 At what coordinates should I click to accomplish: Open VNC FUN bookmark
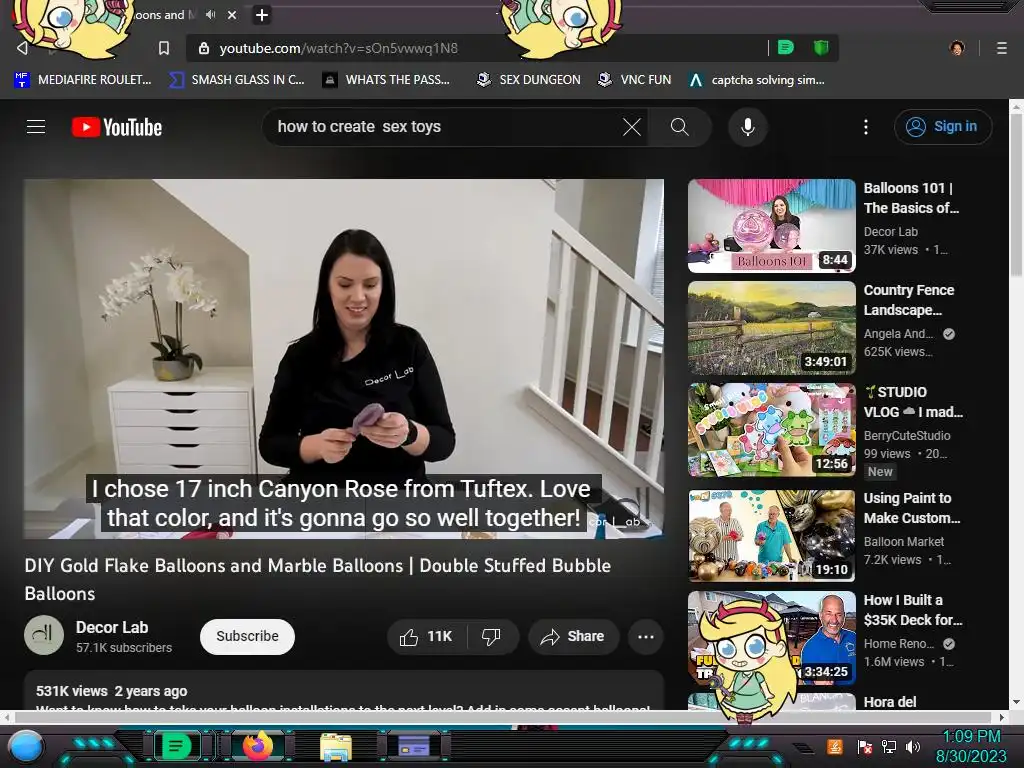point(635,80)
